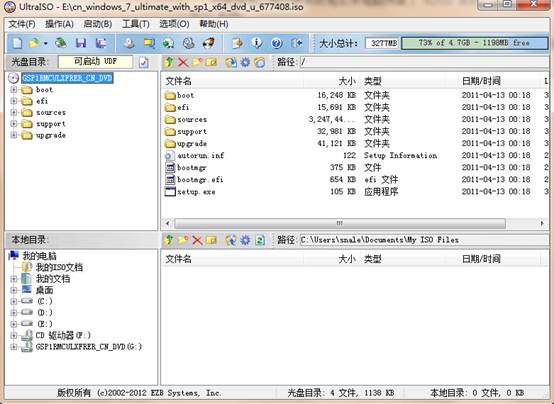Open the 启动(B) menu
This screenshot has height=404, width=554.
(x=98, y=24)
